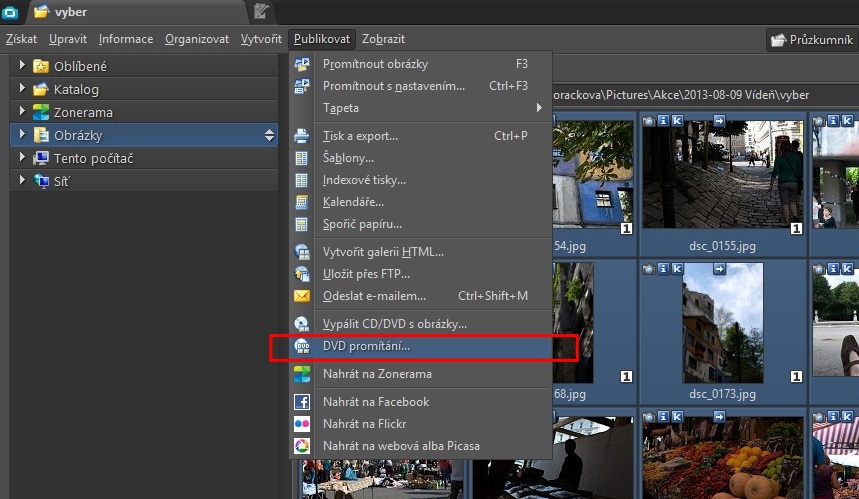859x499 pixels.
Task: Expand the Oblíbené tree node
Action: tap(22, 65)
